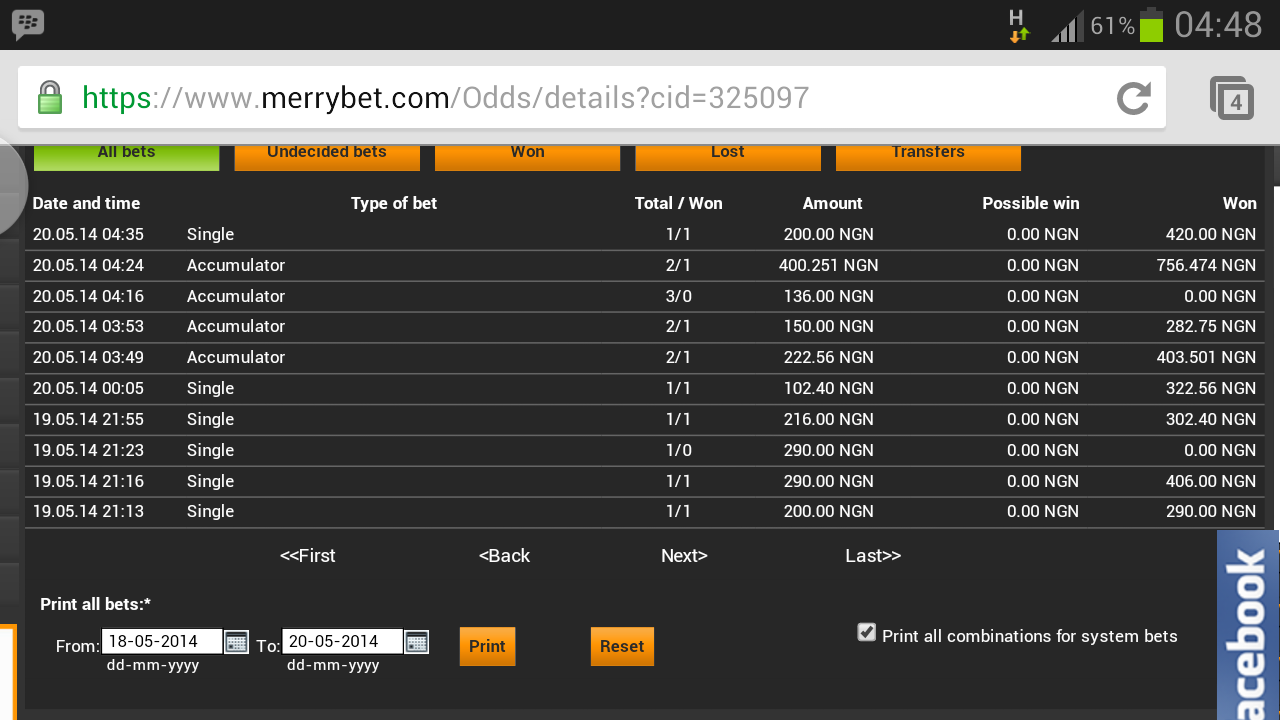Select the bet dated 19.05.14 21:23

[645, 451]
